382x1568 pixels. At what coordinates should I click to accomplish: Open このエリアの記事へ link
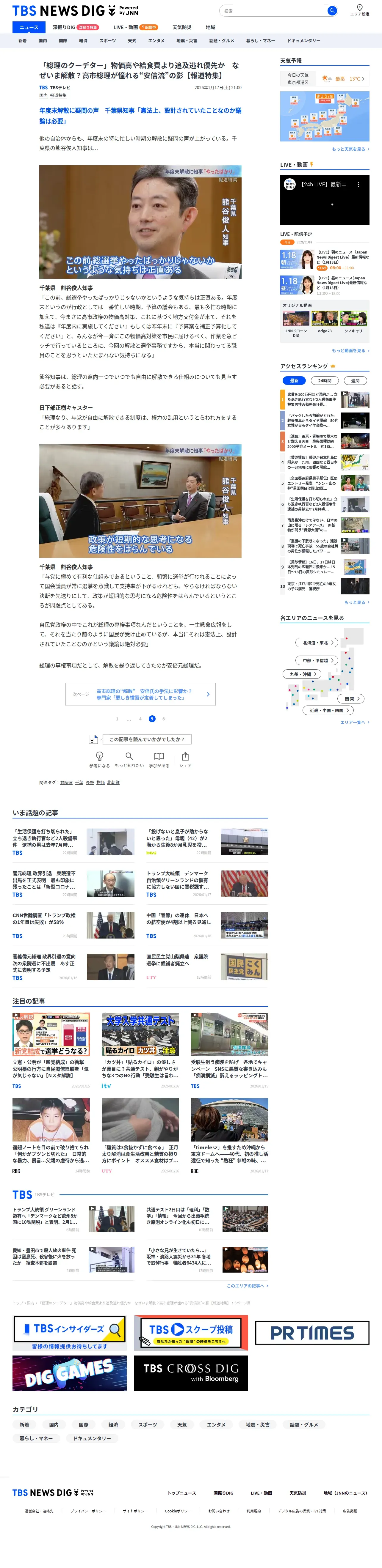(247, 1286)
